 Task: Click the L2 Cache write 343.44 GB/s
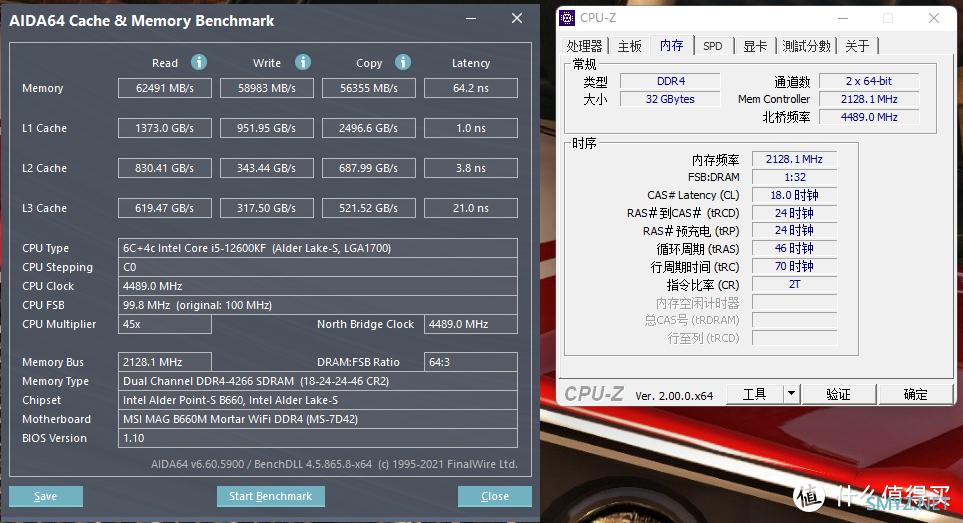[x=267, y=168]
